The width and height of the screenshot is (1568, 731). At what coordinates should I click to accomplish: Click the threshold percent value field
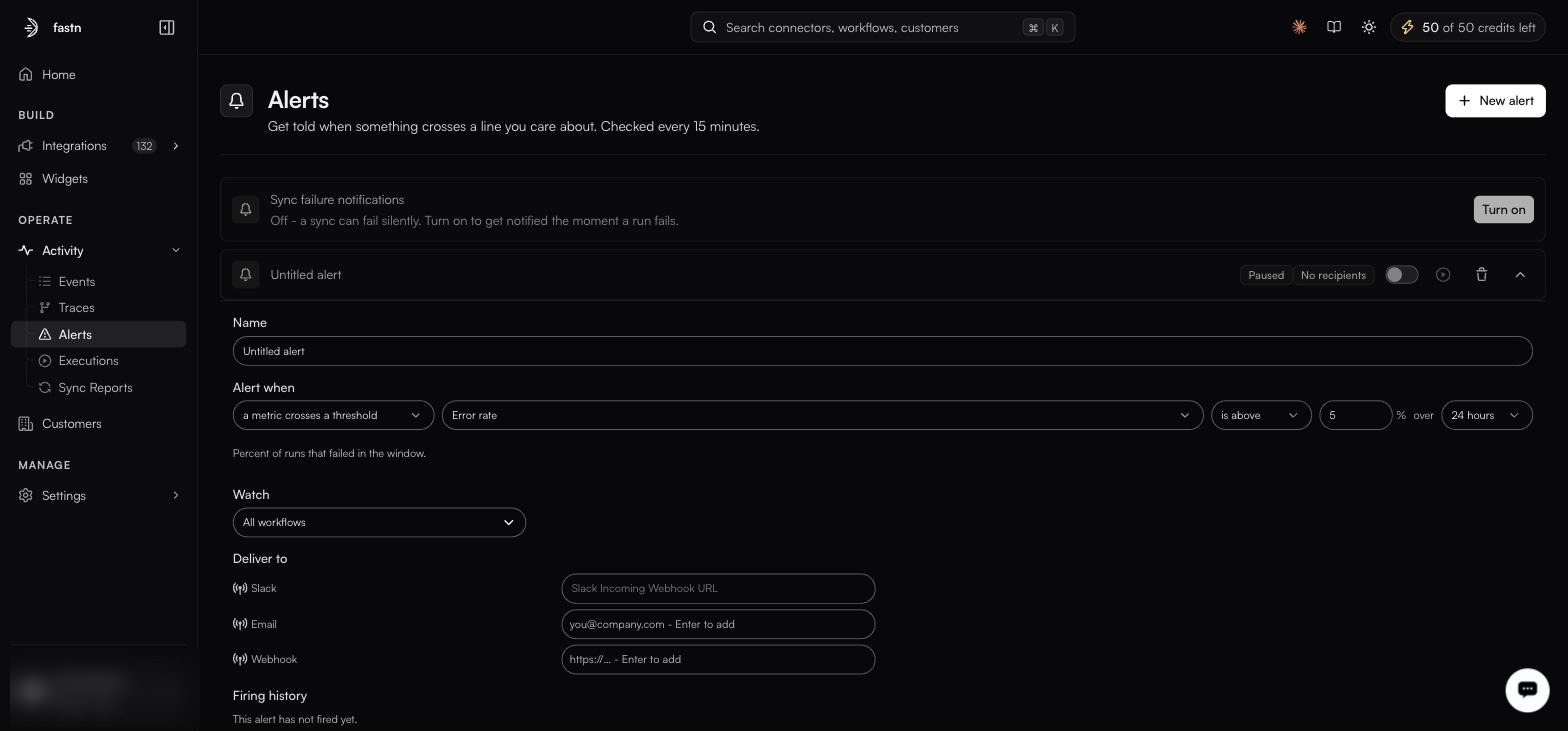pyautogui.click(x=1355, y=415)
